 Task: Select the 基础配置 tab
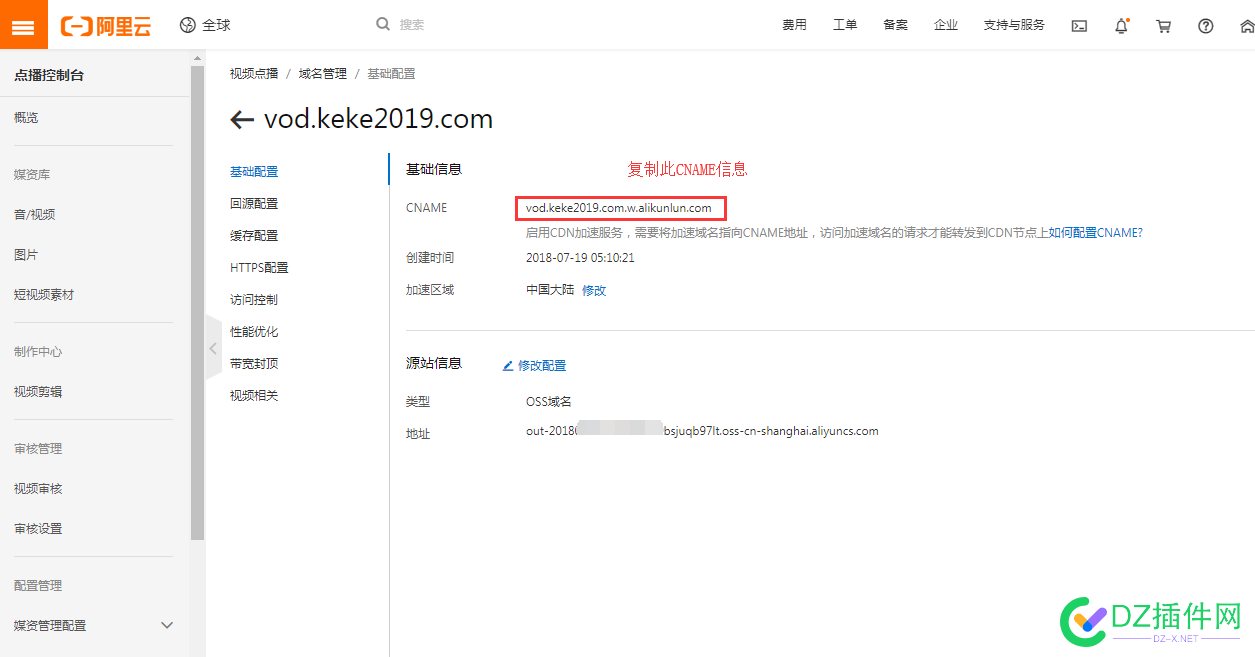click(x=254, y=172)
